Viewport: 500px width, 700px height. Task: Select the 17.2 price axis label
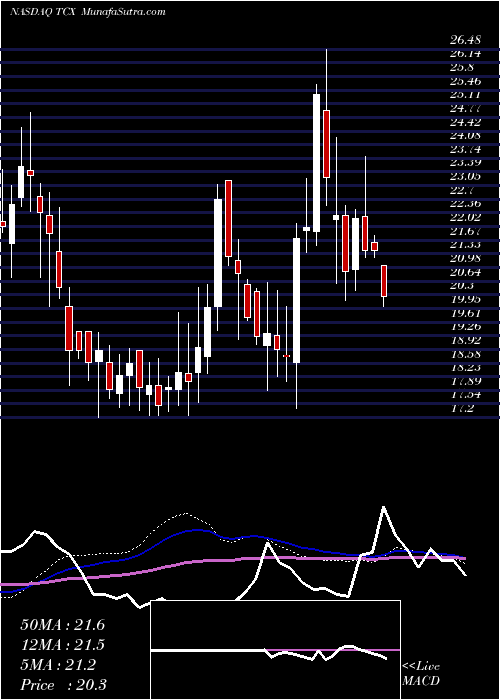[462, 408]
